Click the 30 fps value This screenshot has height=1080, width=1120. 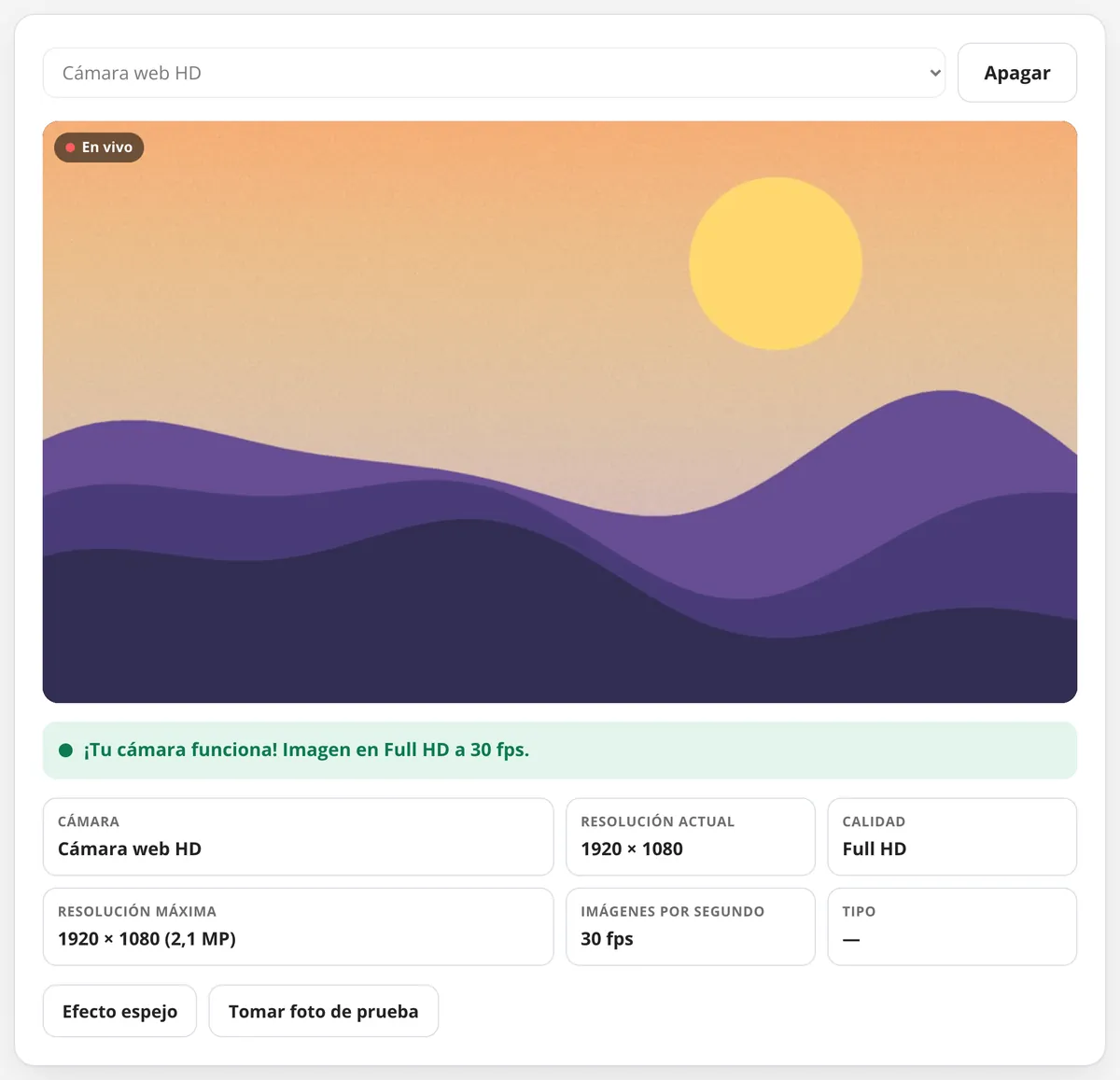coord(607,938)
